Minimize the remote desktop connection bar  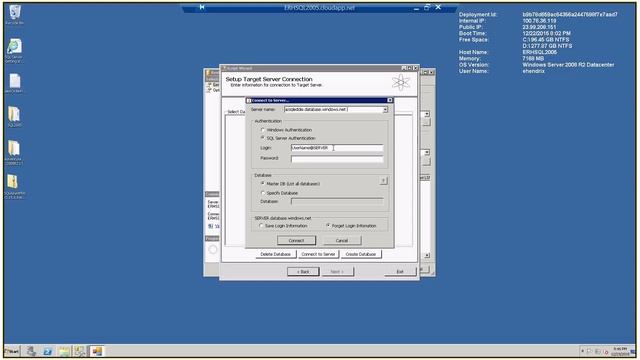(x=416, y=8)
